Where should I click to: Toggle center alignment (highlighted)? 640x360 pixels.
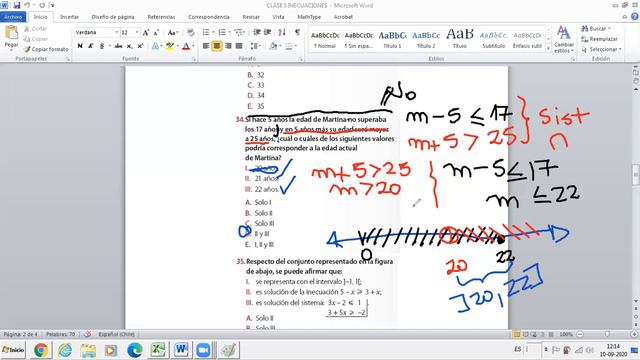(x=217, y=46)
